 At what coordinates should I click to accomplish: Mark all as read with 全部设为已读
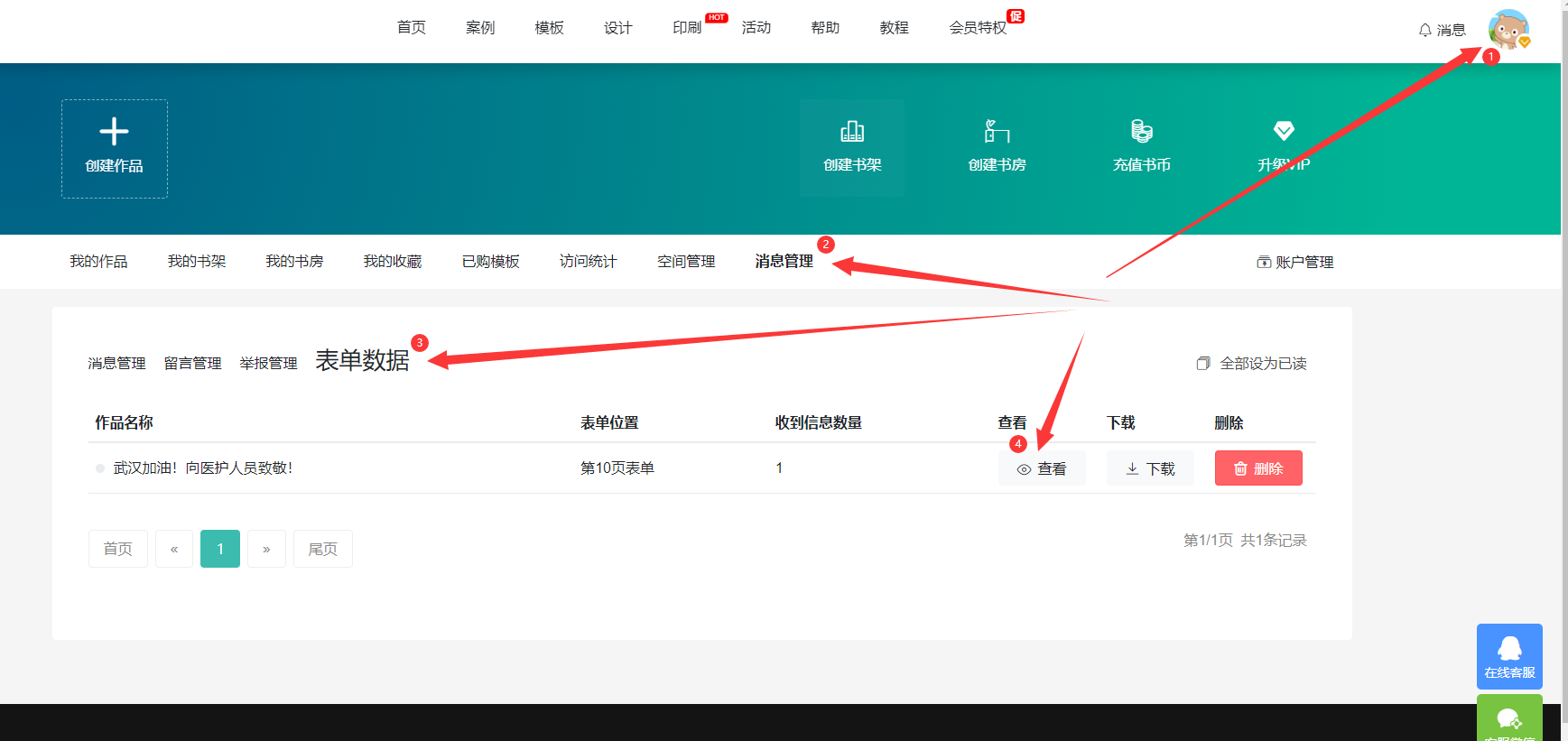[1252, 364]
